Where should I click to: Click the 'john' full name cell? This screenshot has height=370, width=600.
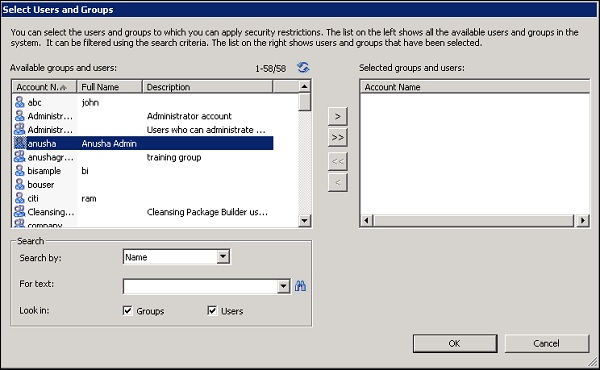[90, 103]
